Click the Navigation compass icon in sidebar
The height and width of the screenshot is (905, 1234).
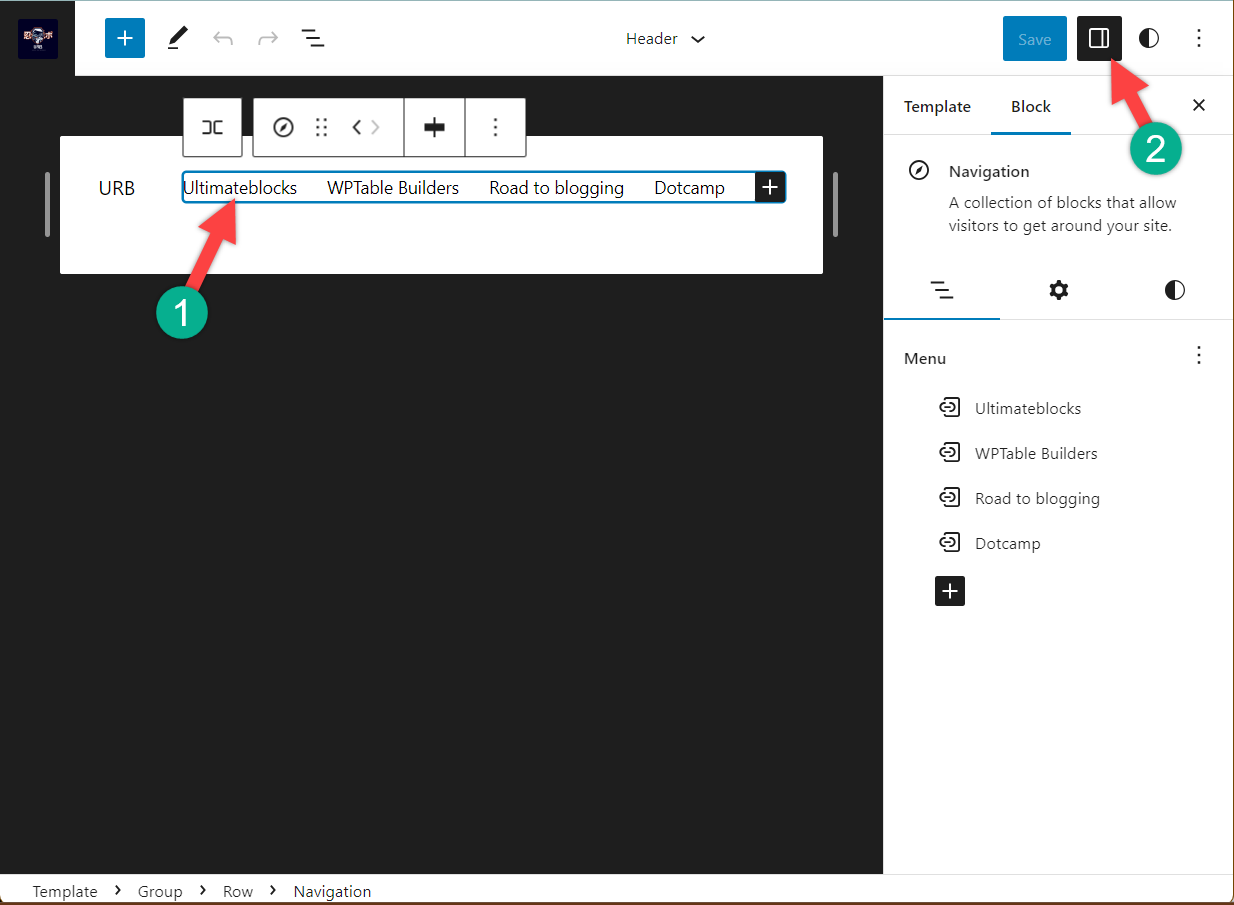[x=919, y=171]
